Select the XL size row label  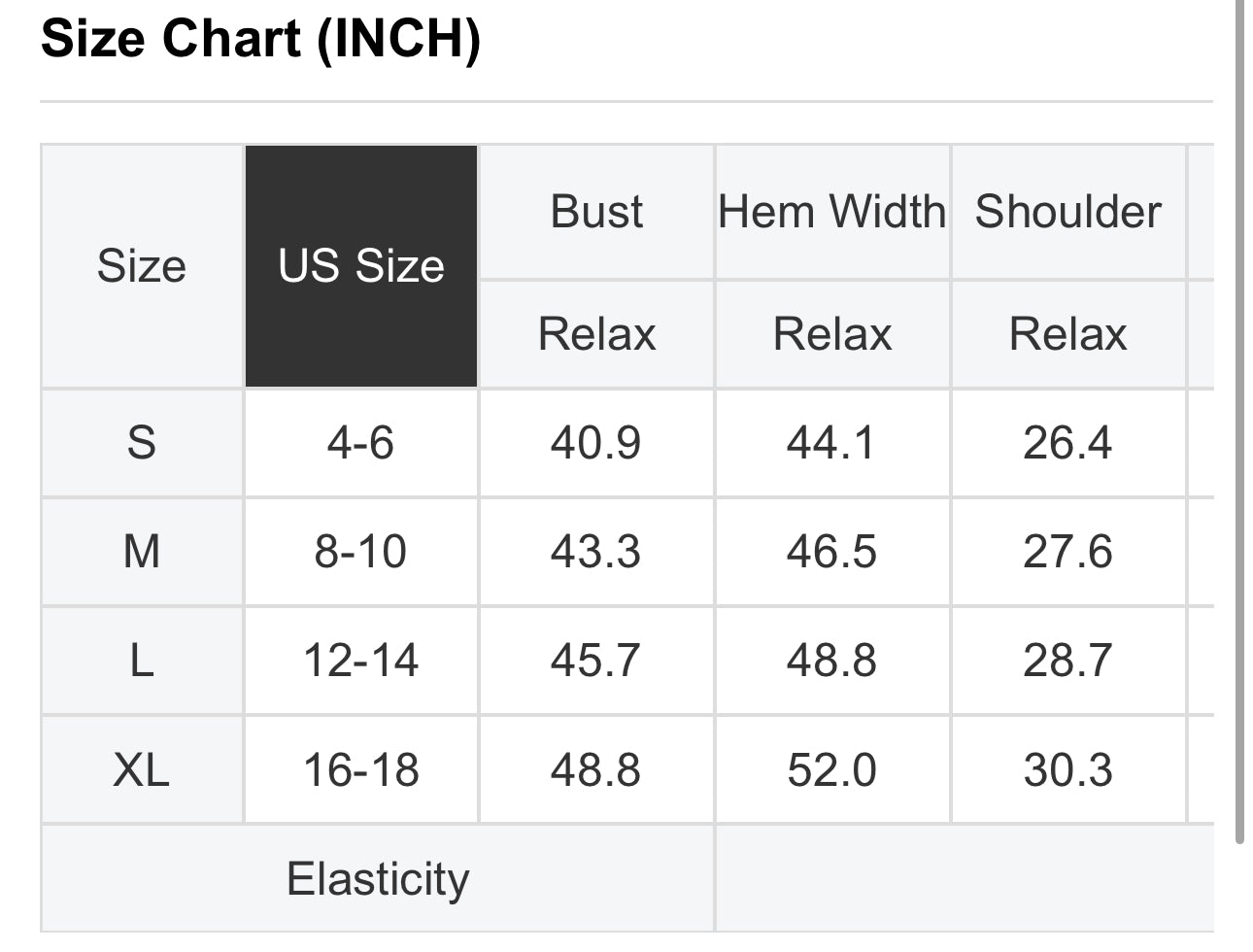142,770
